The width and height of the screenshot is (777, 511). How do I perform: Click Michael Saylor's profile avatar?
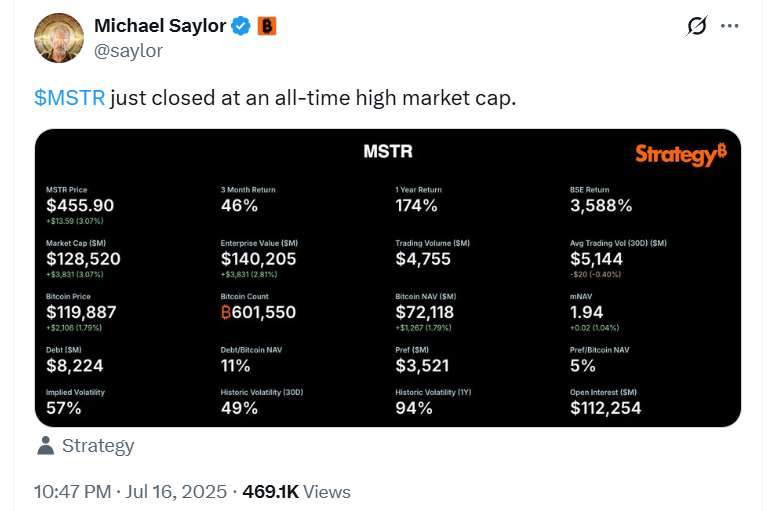(58, 38)
